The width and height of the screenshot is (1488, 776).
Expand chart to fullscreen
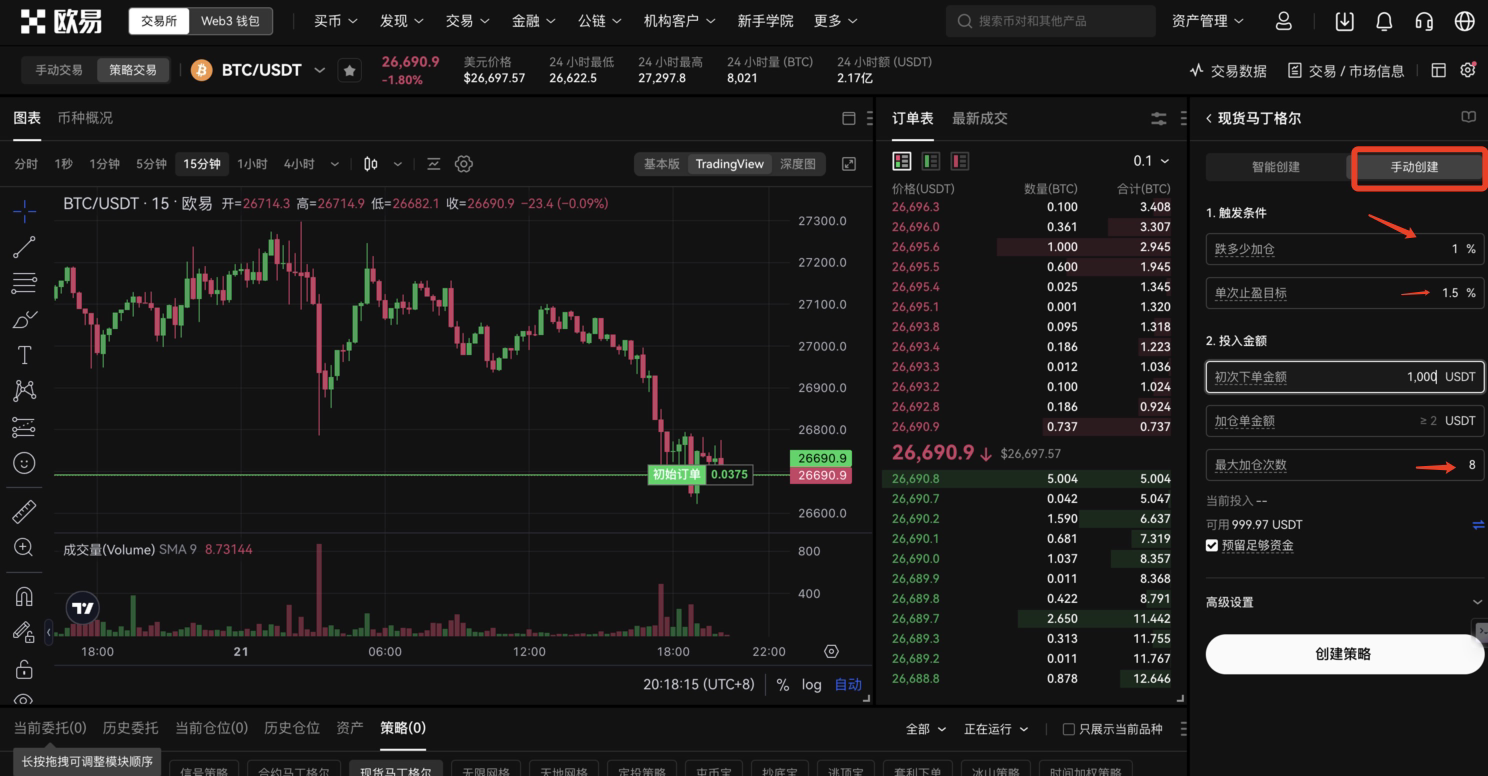coord(849,164)
